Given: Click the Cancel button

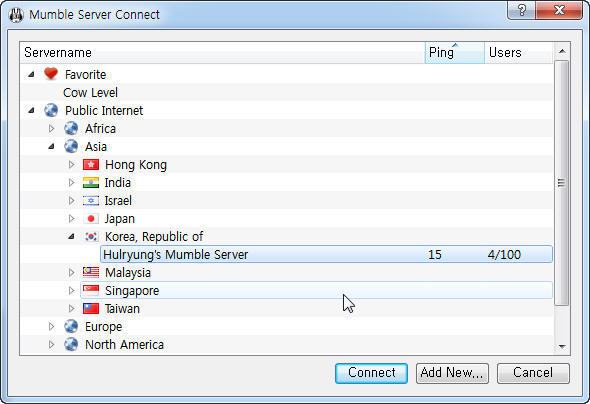Looking at the screenshot, I should pyautogui.click(x=533, y=373).
